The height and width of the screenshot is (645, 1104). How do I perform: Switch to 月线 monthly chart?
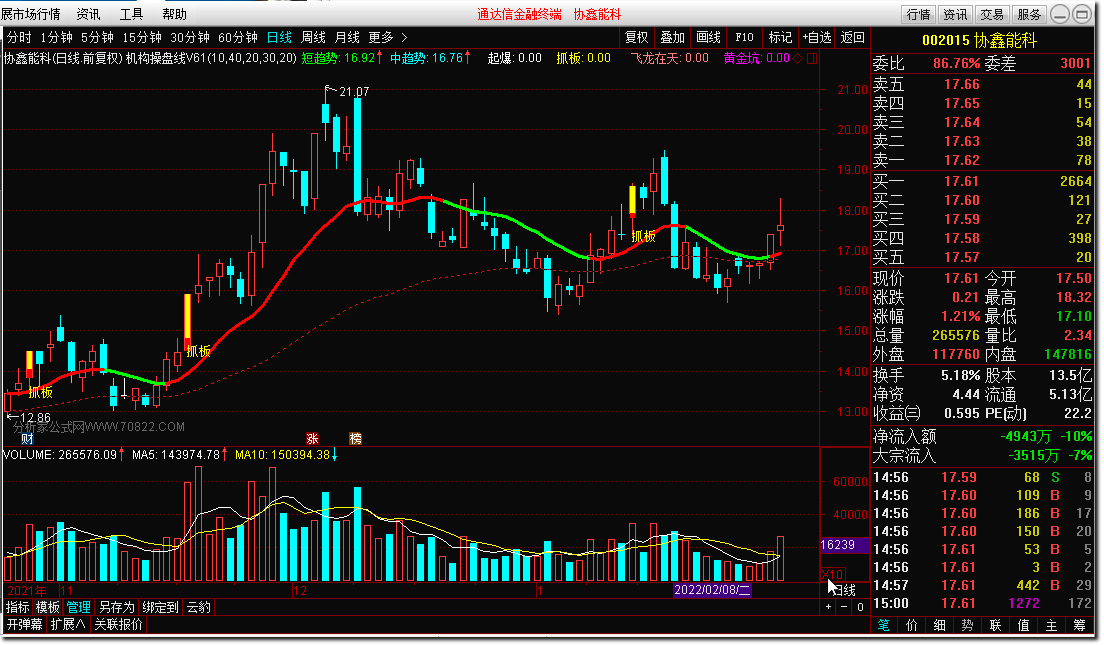pyautogui.click(x=347, y=37)
